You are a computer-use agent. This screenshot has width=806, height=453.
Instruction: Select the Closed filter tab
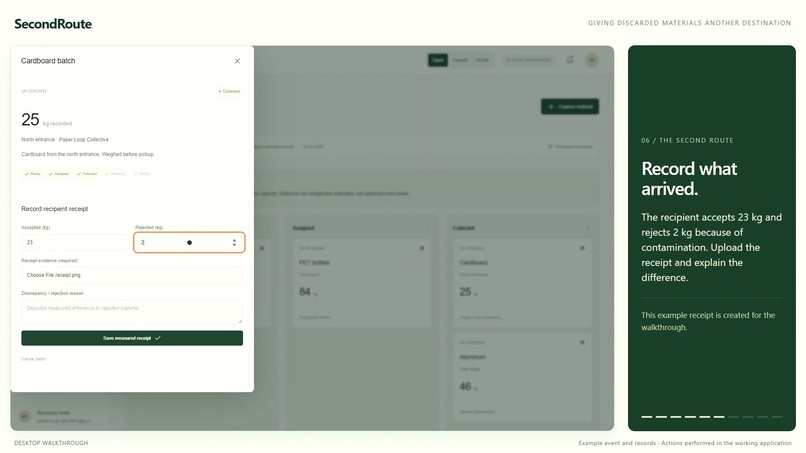click(460, 60)
